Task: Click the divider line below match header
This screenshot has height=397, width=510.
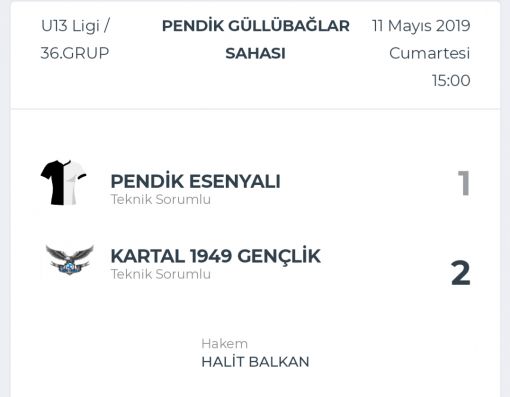Action: coord(255,109)
